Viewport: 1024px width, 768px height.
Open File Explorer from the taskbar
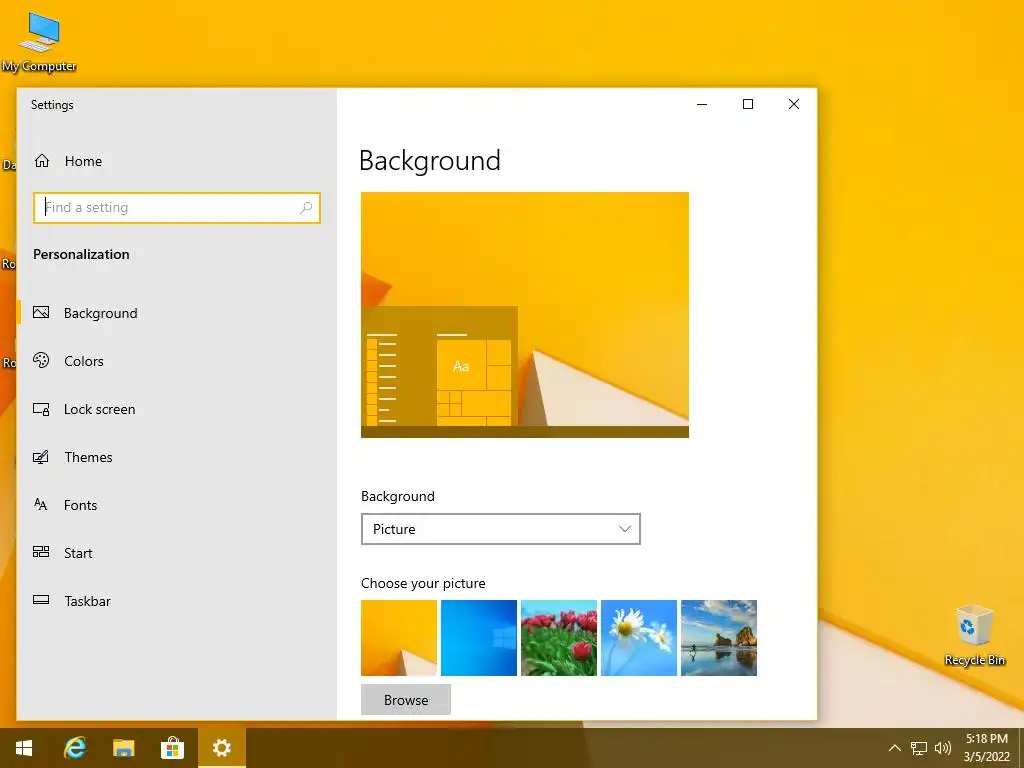(x=123, y=748)
